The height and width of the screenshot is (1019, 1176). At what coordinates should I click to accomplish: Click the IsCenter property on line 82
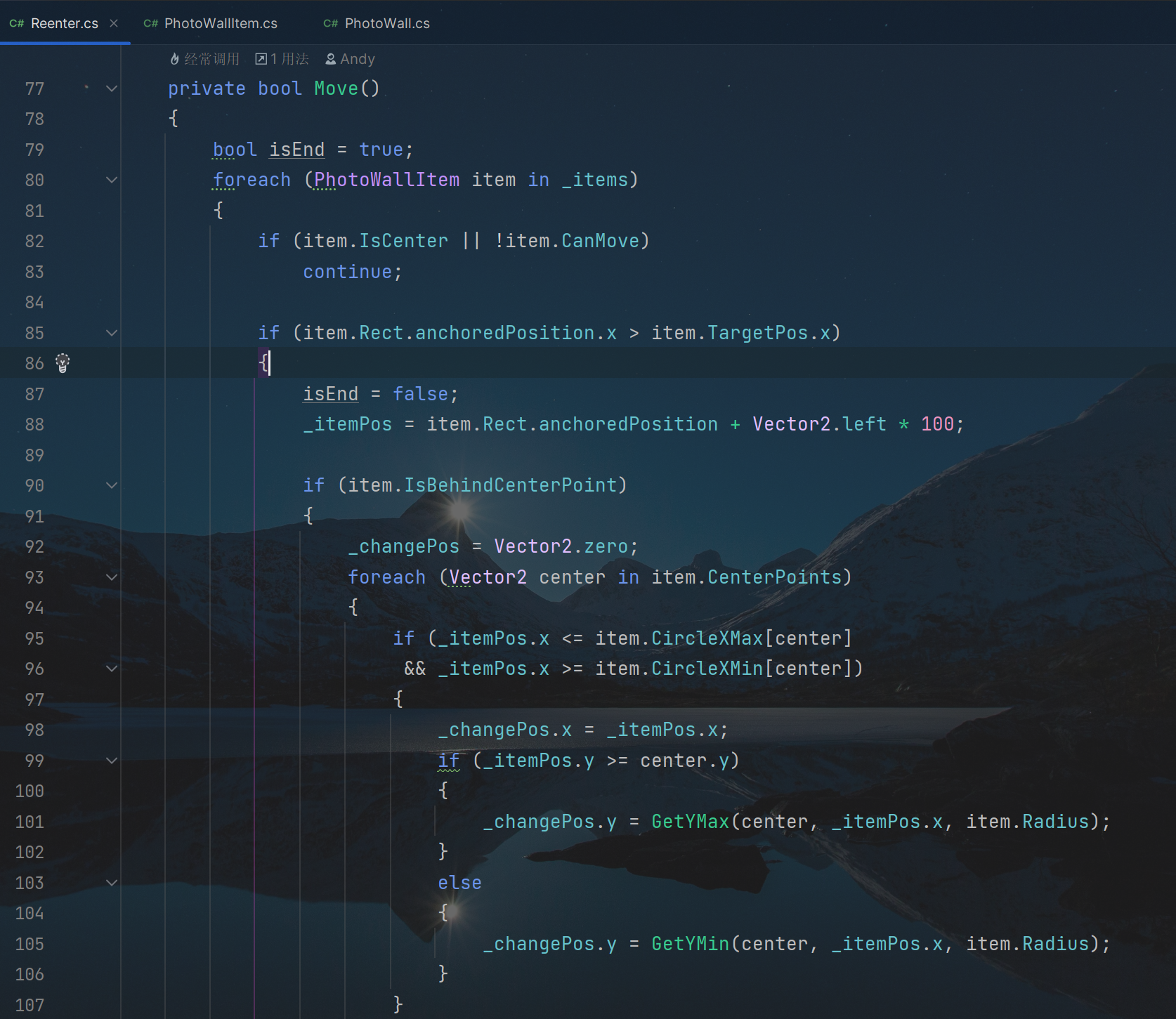[403, 241]
